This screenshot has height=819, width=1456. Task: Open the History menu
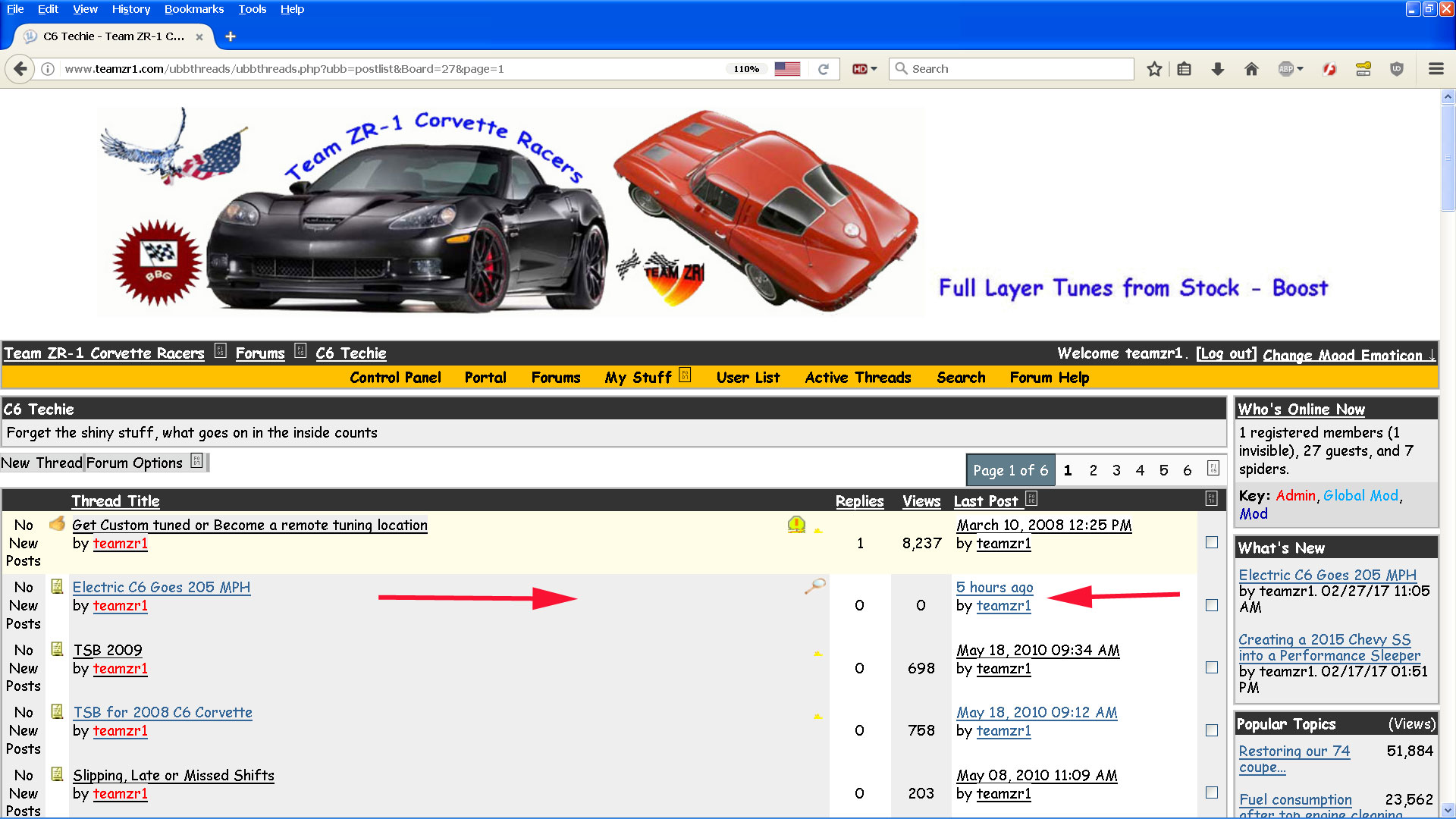click(x=131, y=9)
